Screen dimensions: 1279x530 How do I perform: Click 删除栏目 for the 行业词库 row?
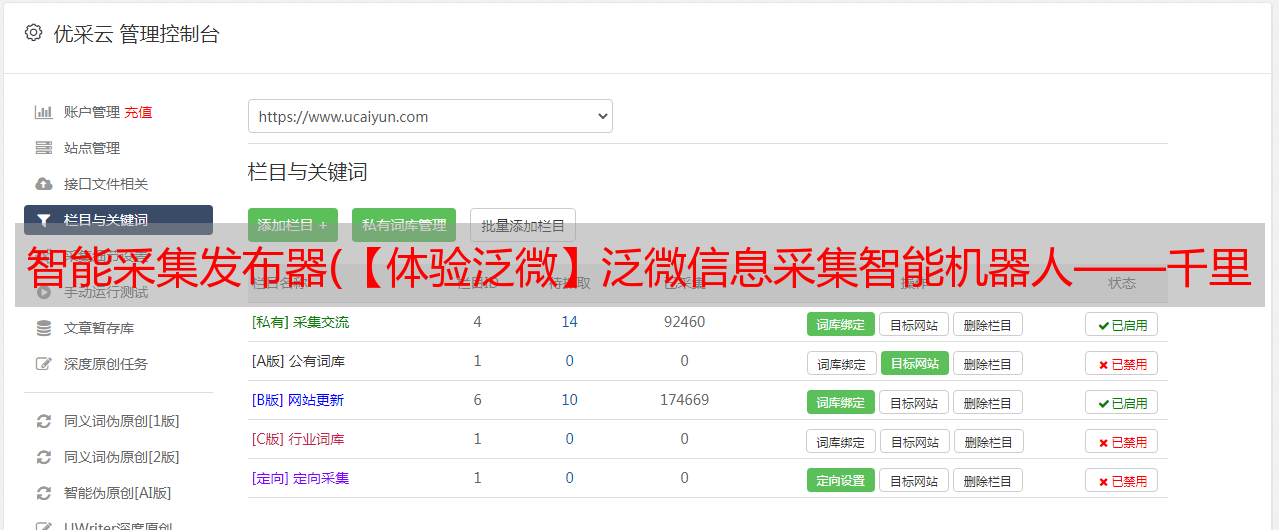[x=987, y=441]
